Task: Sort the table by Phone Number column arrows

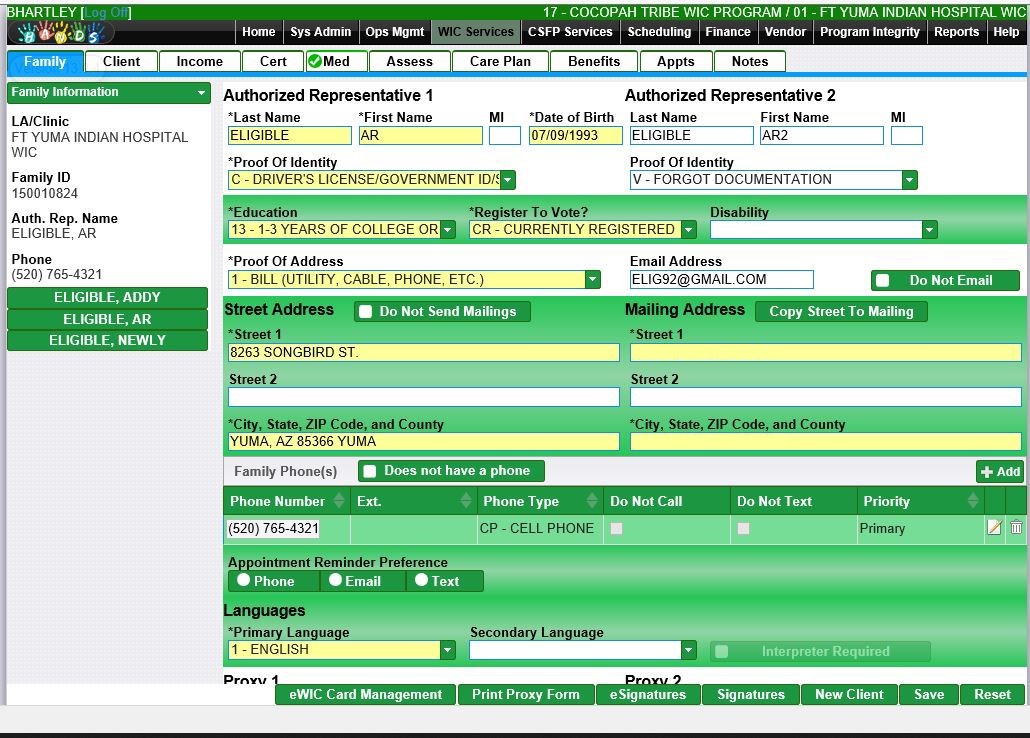Action: tap(339, 501)
